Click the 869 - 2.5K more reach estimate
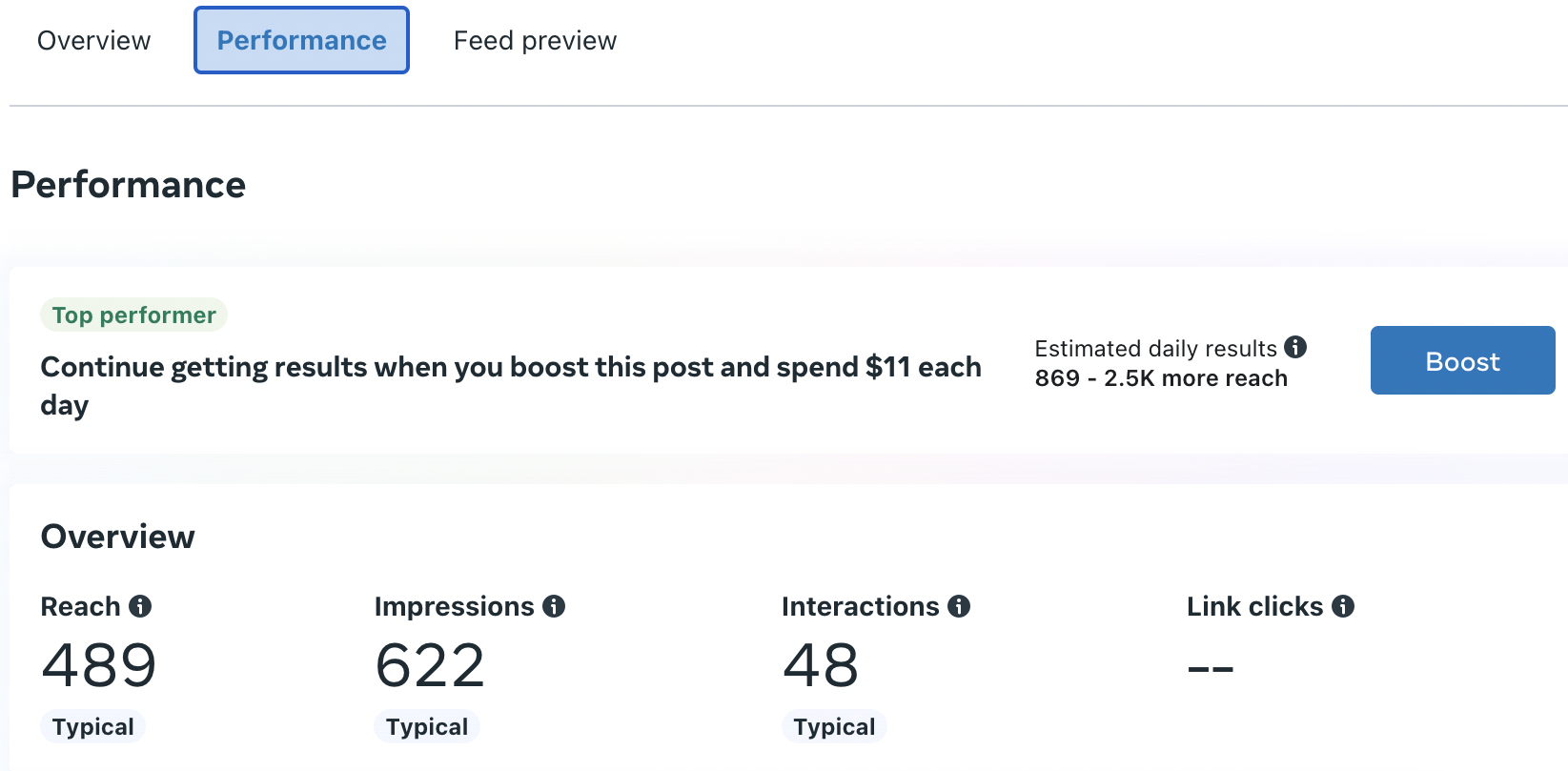The height and width of the screenshot is (771, 1568). [1161, 378]
